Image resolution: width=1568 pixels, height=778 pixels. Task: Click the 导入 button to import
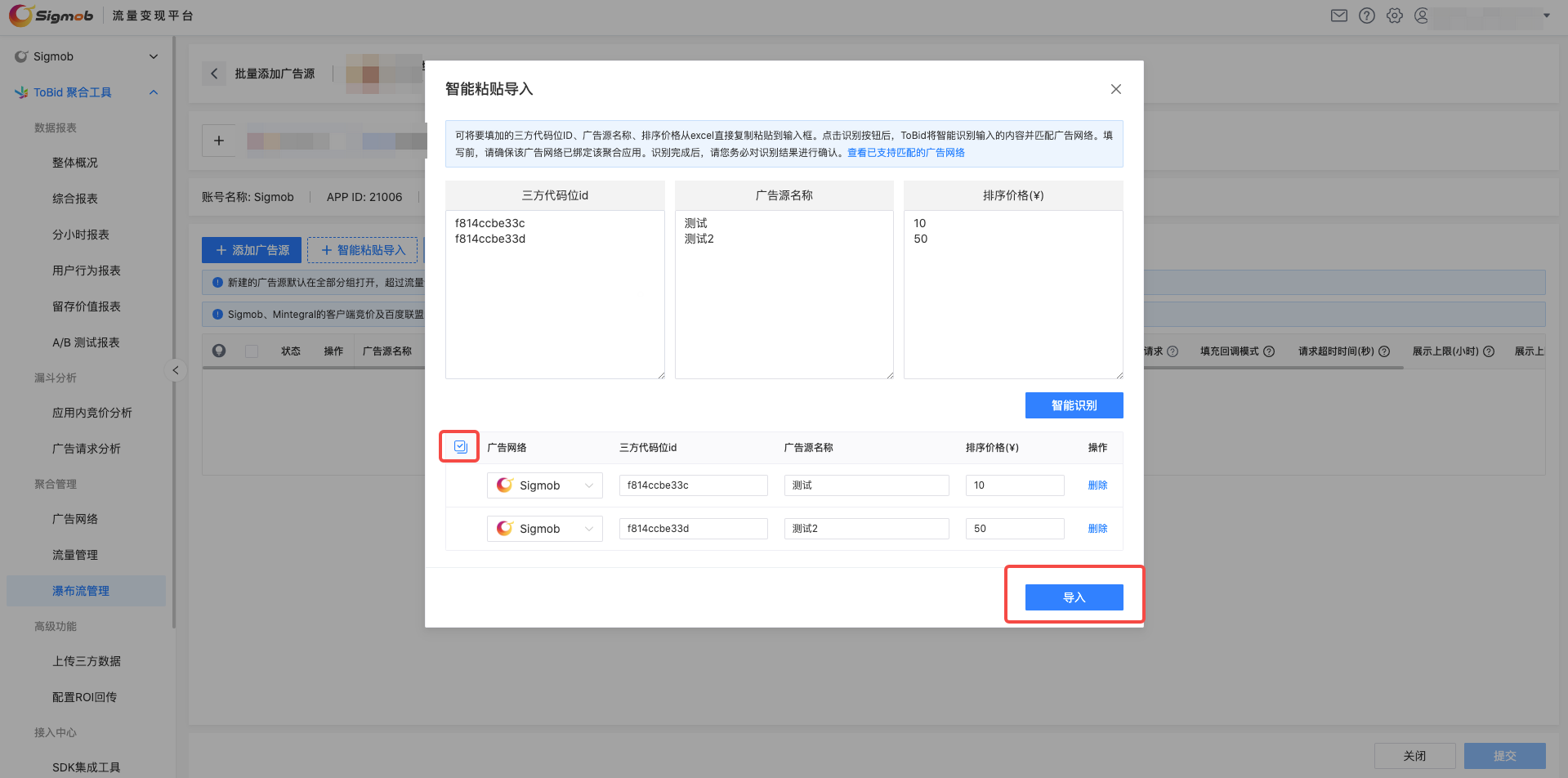(x=1074, y=597)
